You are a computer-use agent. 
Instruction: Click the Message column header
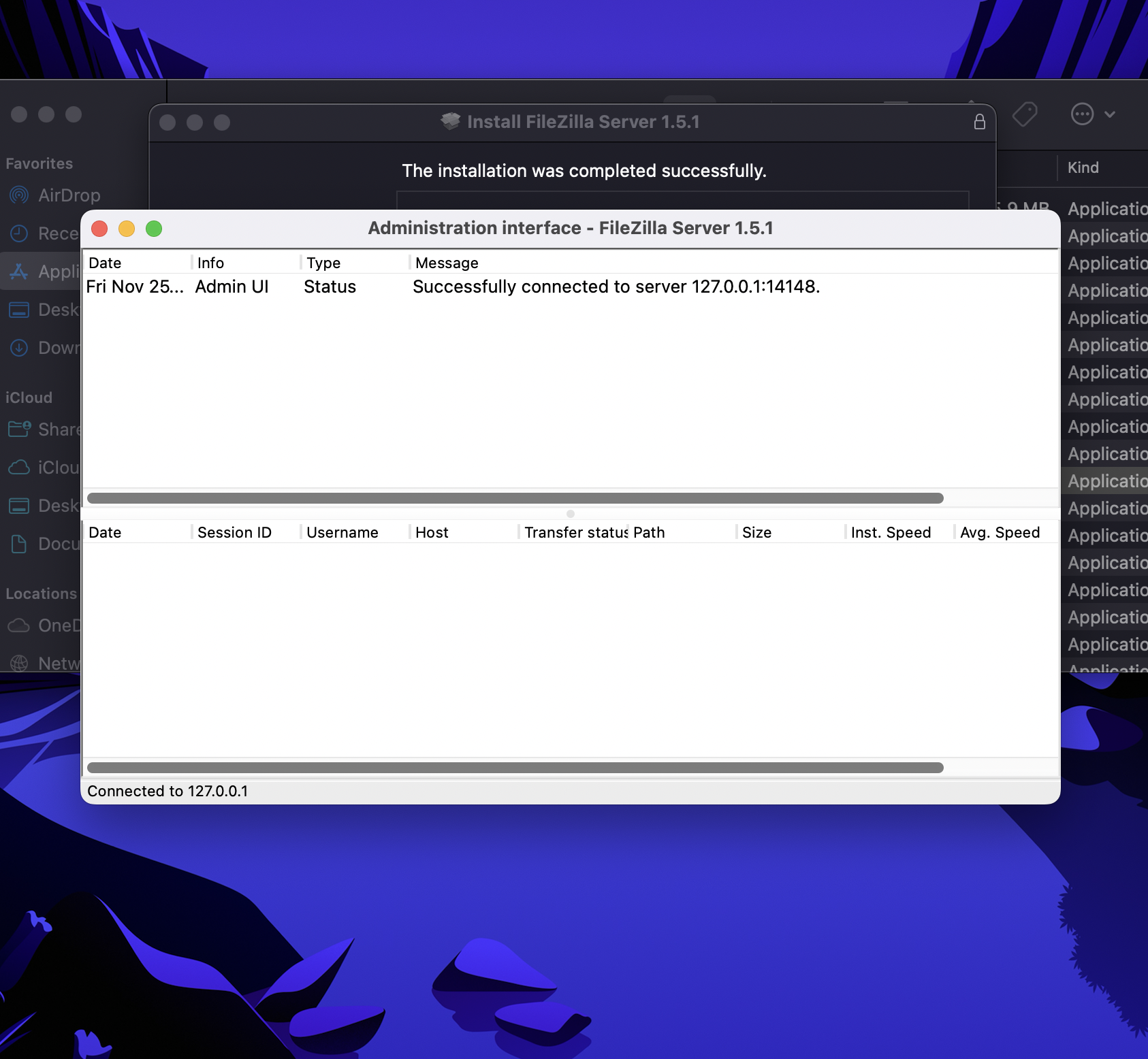tap(447, 263)
